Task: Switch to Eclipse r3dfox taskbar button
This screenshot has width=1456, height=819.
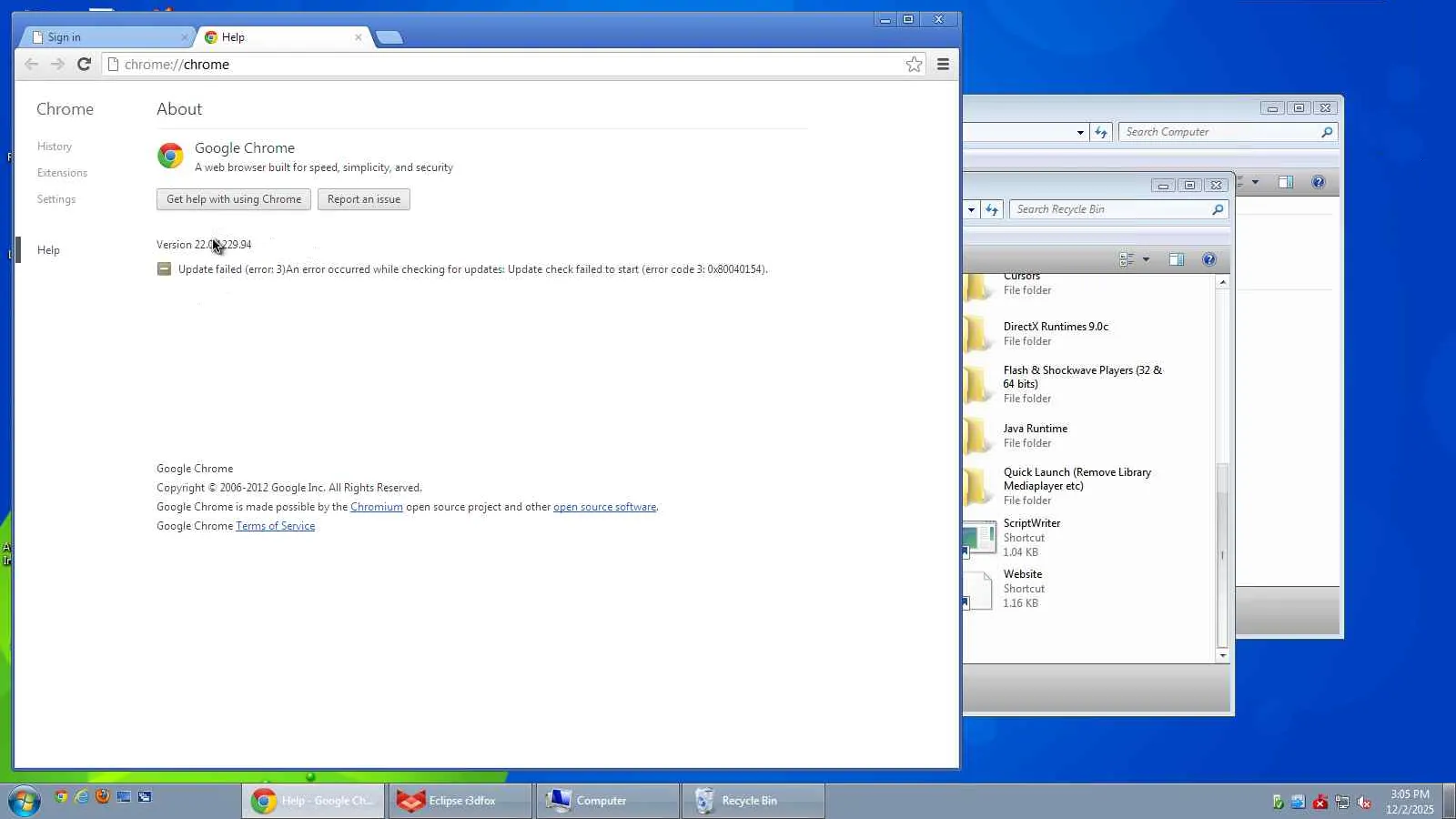Action: click(x=460, y=801)
